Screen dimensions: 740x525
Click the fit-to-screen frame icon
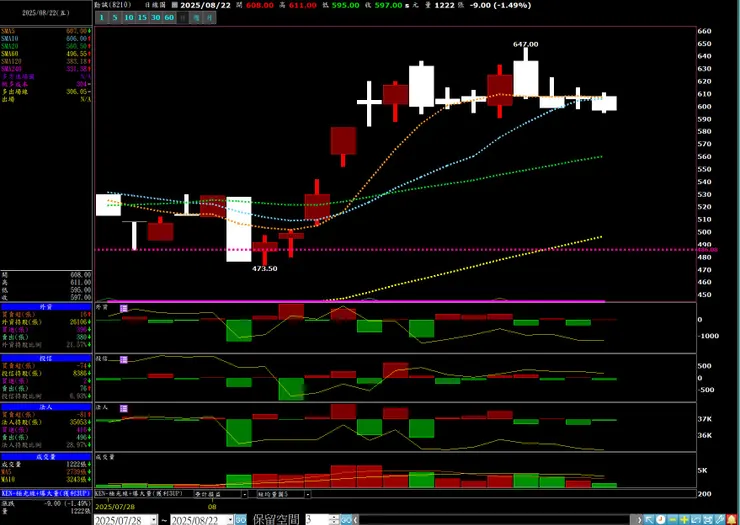[708, 519]
